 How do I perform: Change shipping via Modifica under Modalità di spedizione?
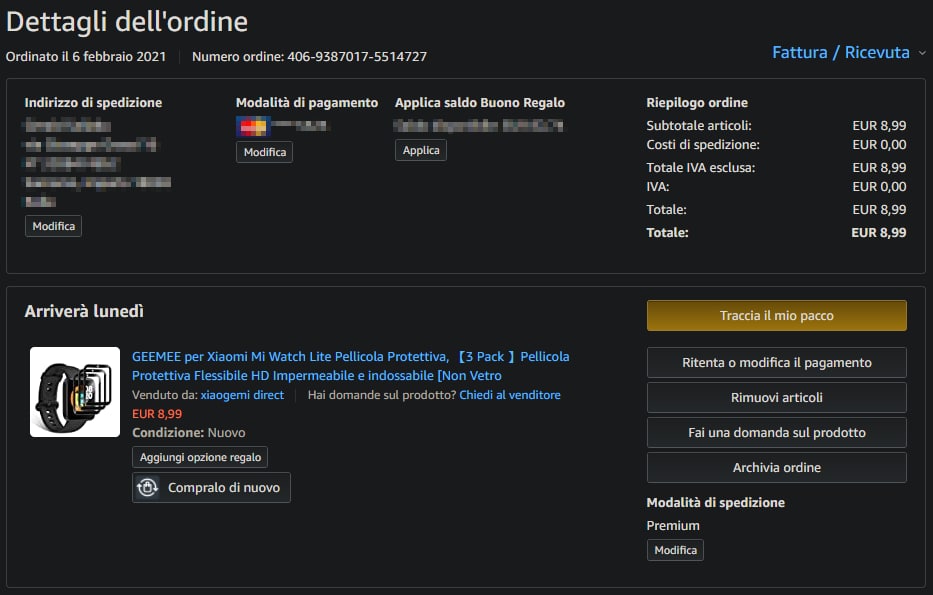click(x=675, y=550)
